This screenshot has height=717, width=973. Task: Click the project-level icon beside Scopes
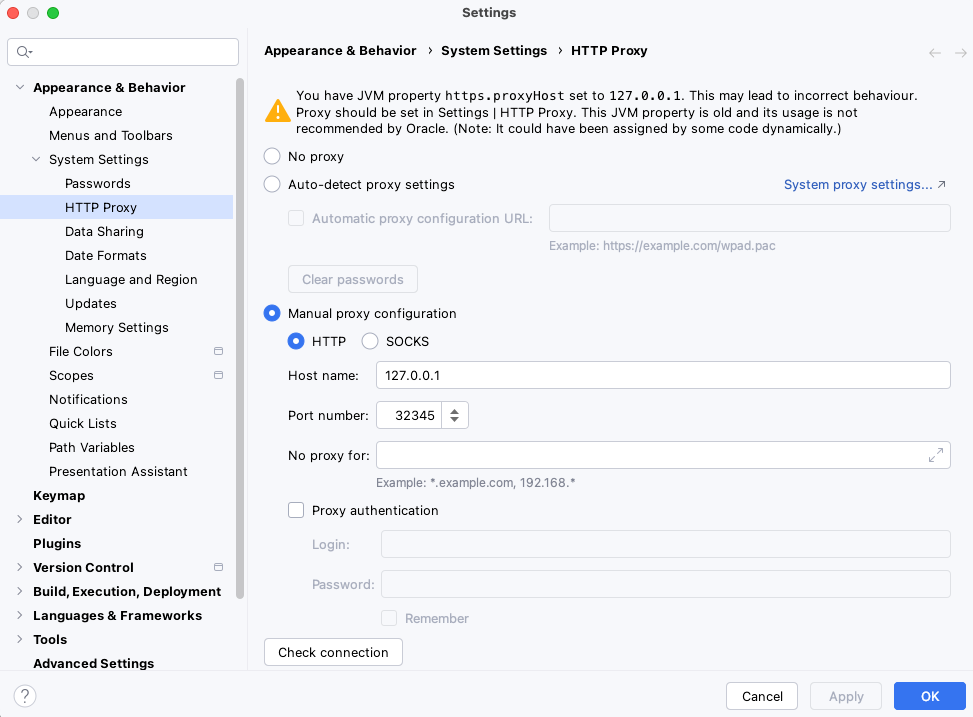click(x=218, y=375)
